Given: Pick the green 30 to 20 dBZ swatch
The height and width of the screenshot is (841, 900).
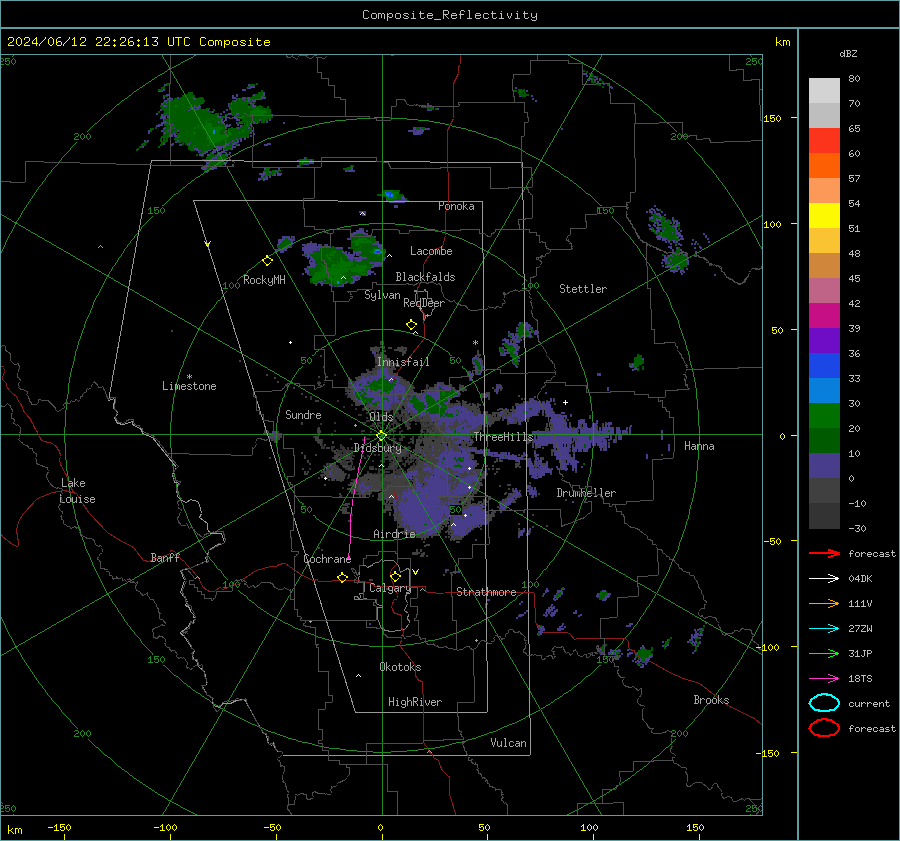Looking at the screenshot, I should click(824, 416).
